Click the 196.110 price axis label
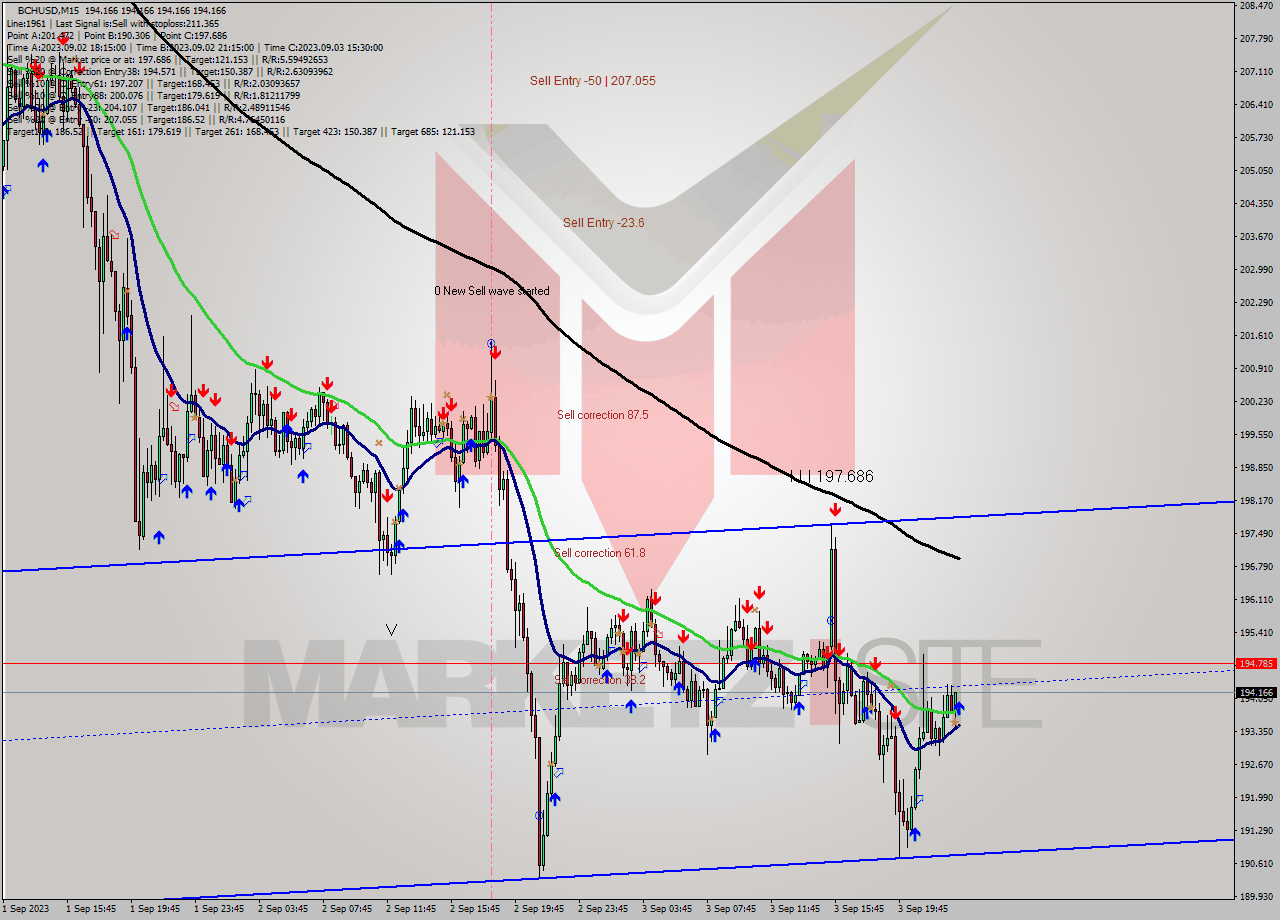Screen dimensions: 1280x920 click(x=1255, y=600)
